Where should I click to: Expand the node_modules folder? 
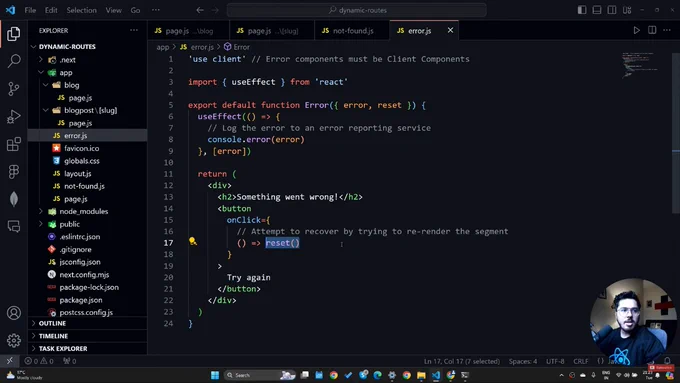coord(41,211)
